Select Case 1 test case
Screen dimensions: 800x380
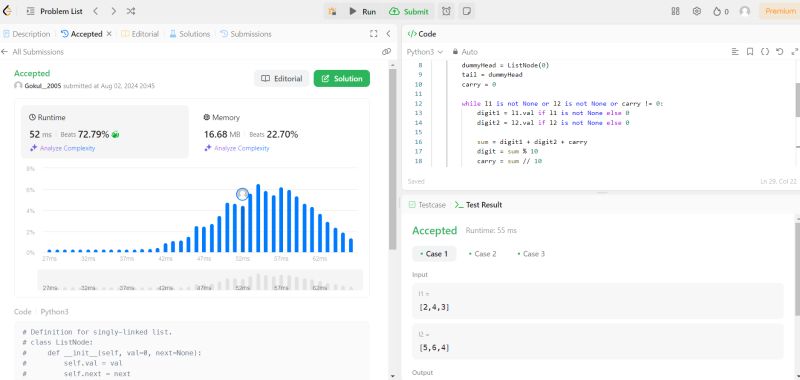[434, 254]
